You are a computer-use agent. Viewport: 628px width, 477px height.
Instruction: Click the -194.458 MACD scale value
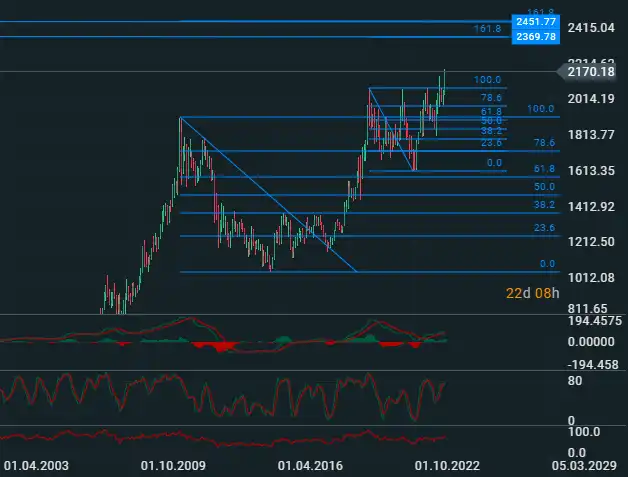tap(590, 364)
